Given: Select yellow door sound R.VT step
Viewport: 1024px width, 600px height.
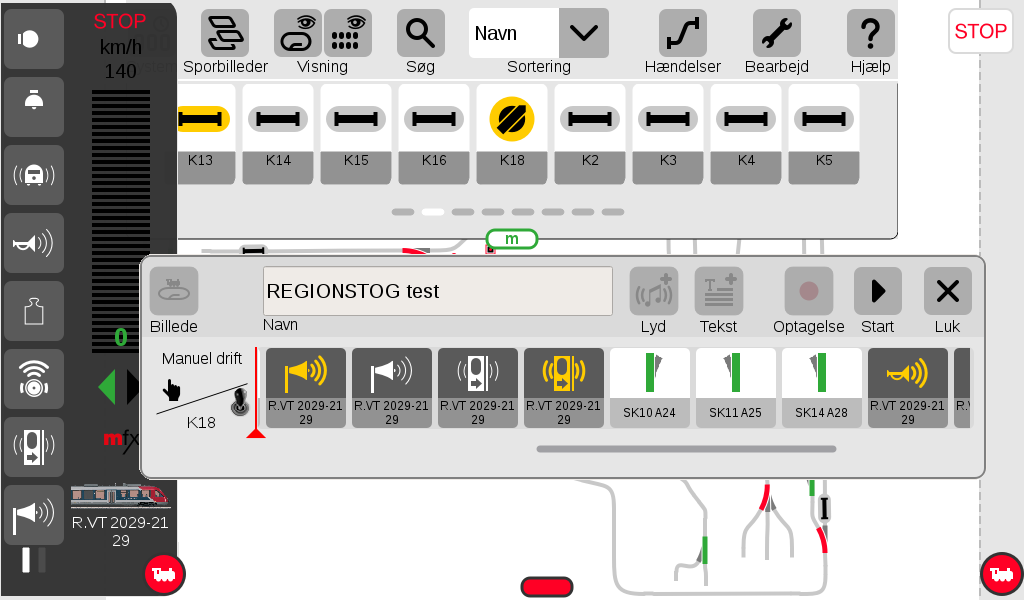Looking at the screenshot, I should (x=564, y=388).
